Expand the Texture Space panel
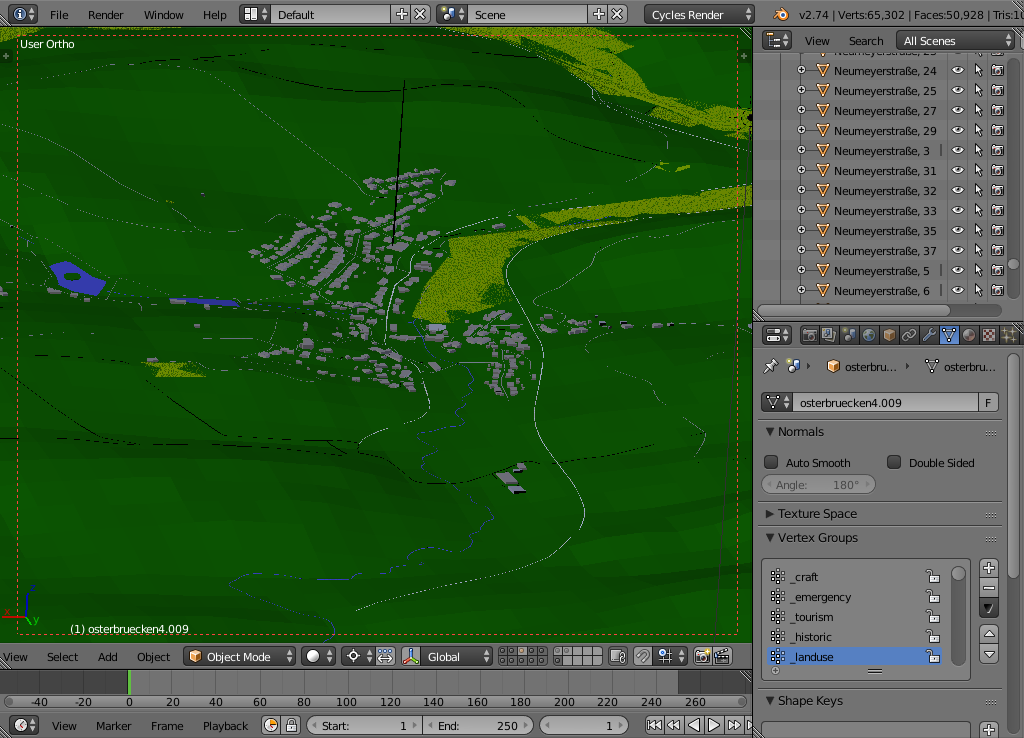1024x738 pixels. coord(817,514)
